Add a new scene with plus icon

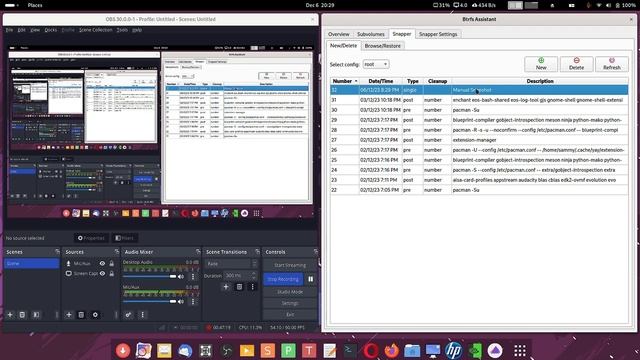(10, 315)
